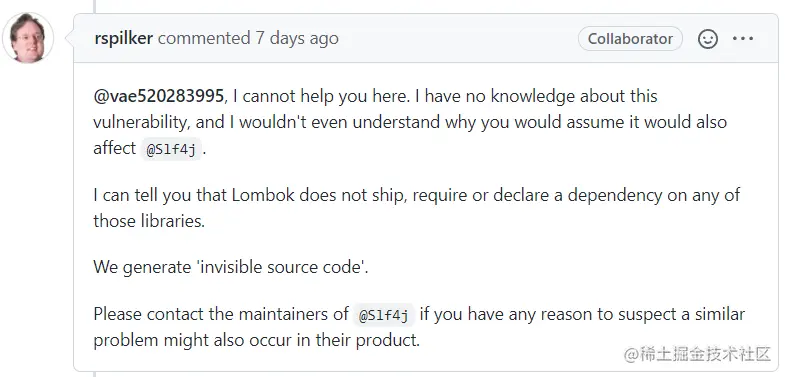Click the comment bubble pointer beside avatar
The image size is (785, 377).
[70, 39]
